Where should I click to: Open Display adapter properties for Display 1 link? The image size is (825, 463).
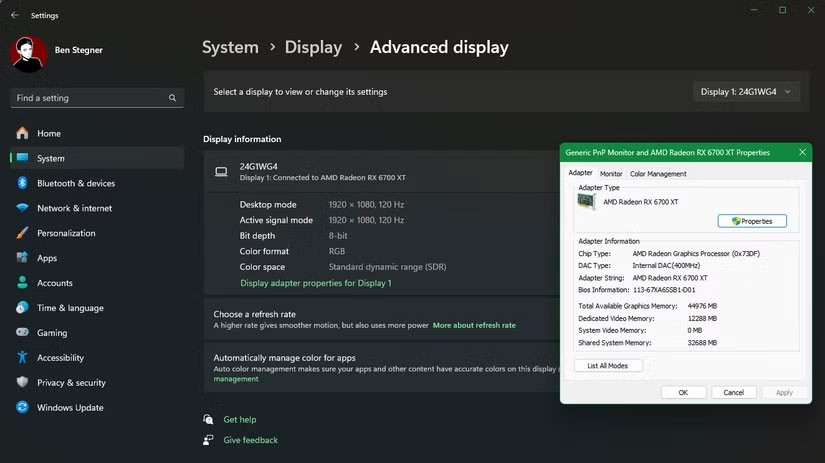(315, 283)
